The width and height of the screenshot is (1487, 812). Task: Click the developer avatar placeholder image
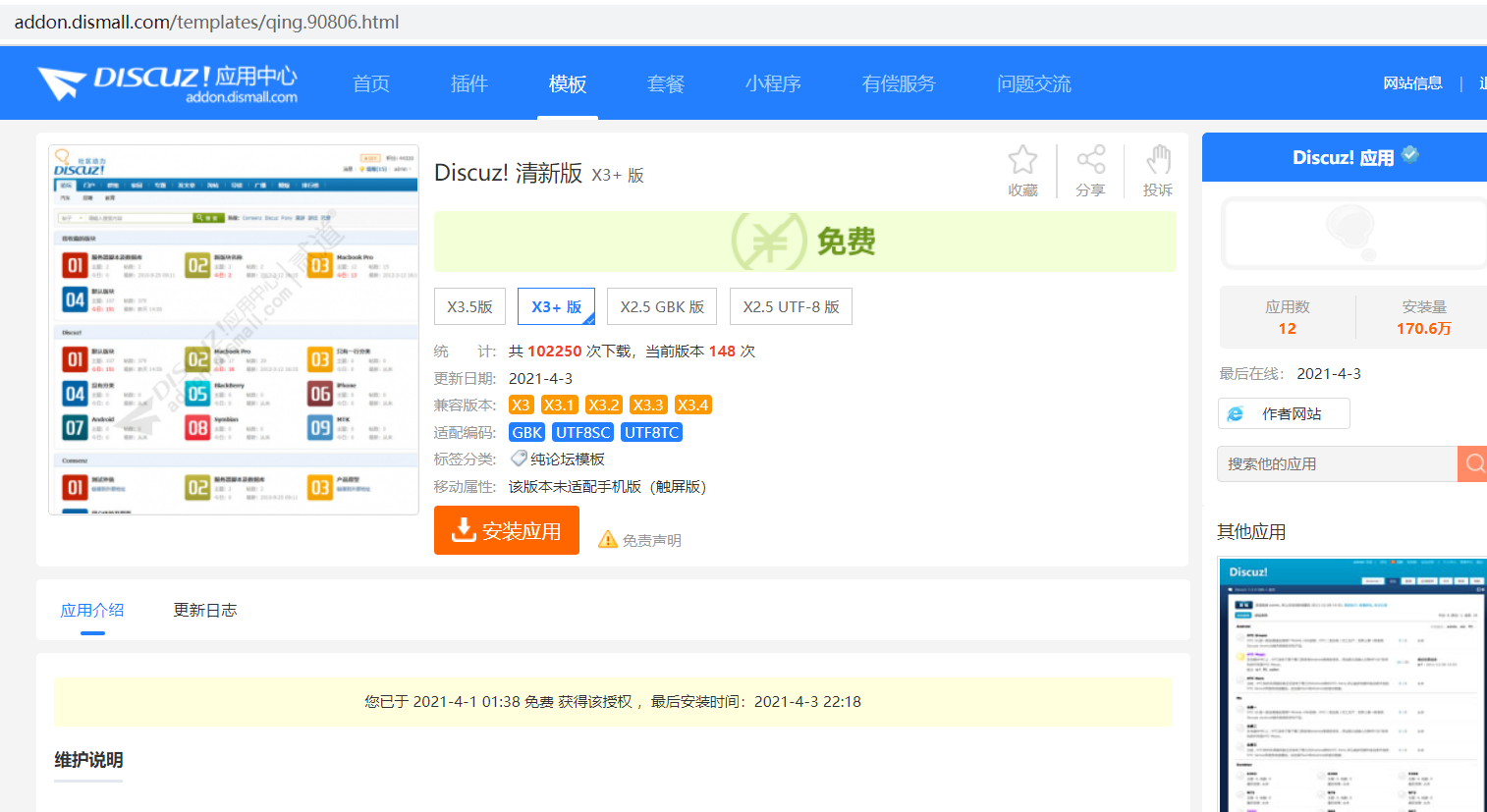[x=1353, y=234]
